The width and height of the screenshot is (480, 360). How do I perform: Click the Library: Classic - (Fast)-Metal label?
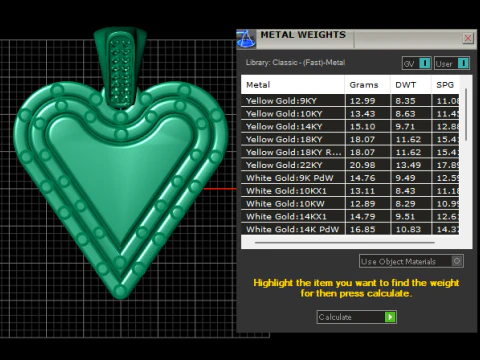(295, 63)
